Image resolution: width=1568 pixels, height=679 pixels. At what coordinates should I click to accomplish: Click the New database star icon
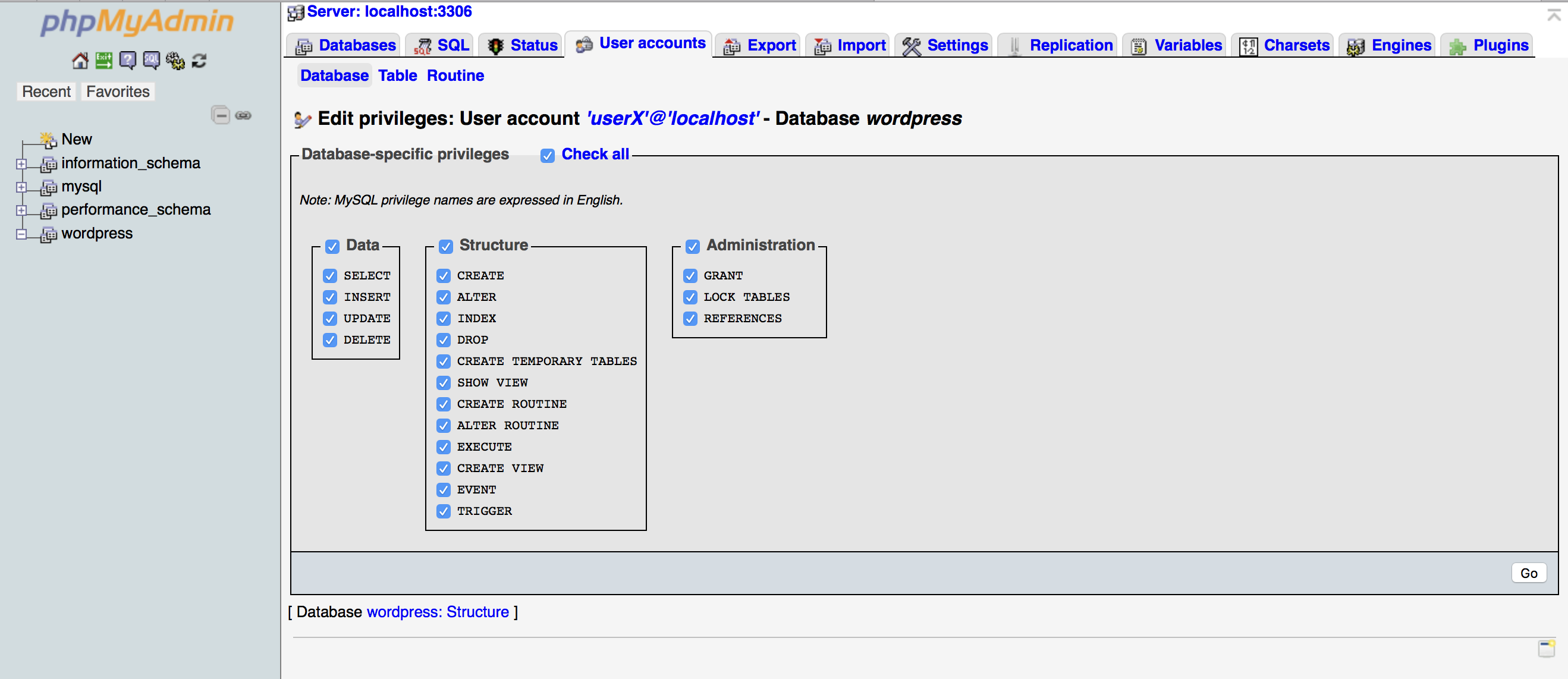pos(48,139)
